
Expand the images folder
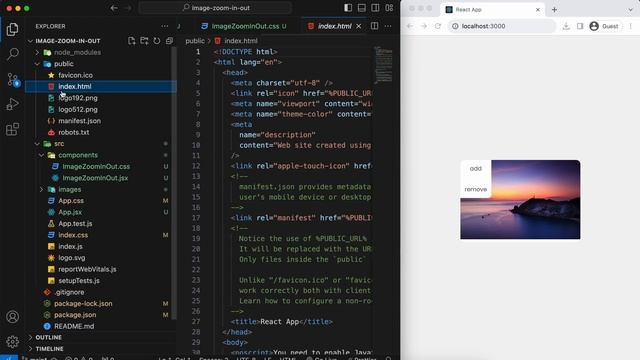click(41, 189)
